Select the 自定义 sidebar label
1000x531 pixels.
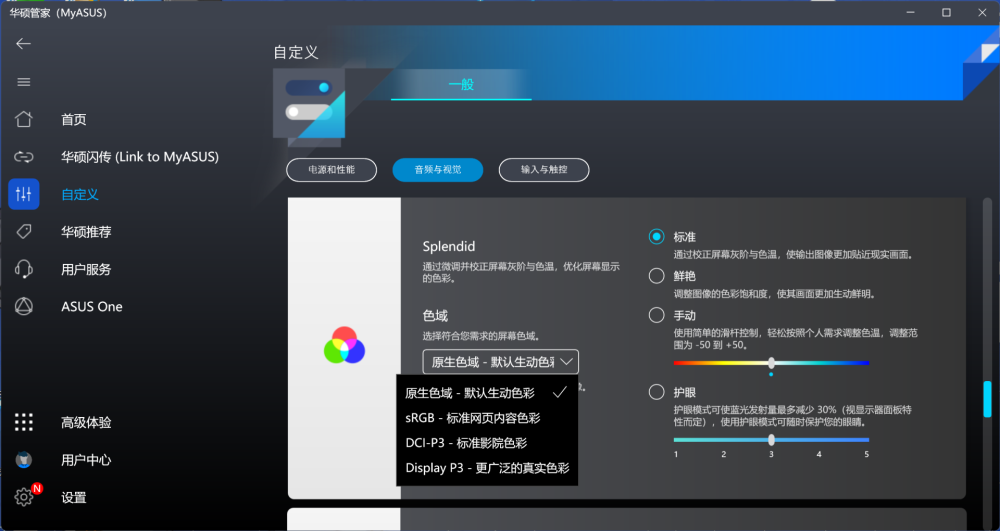[x=80, y=194]
